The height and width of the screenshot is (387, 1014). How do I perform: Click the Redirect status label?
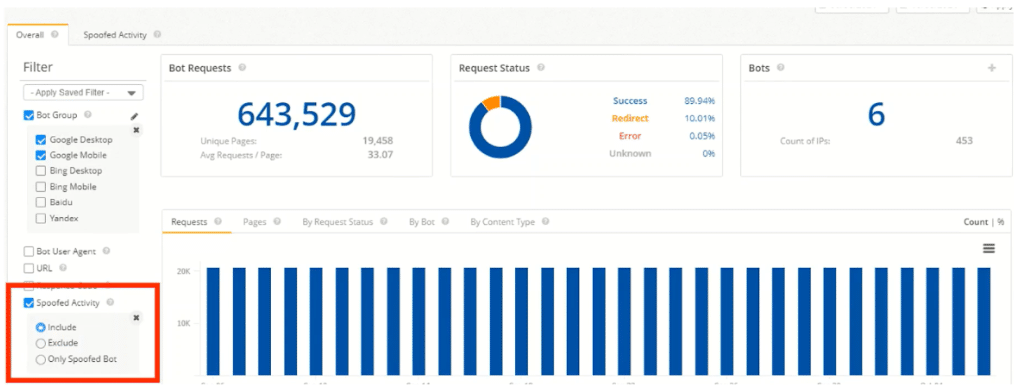click(x=630, y=118)
